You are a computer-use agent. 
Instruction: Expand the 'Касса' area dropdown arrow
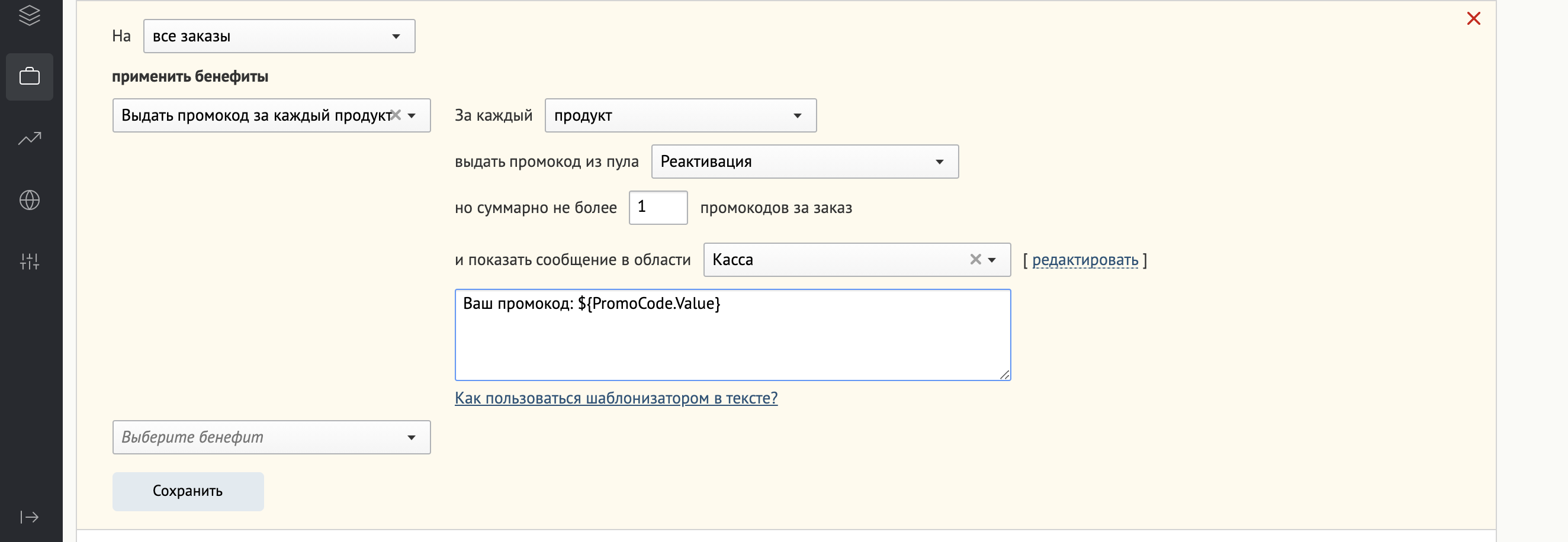992,260
